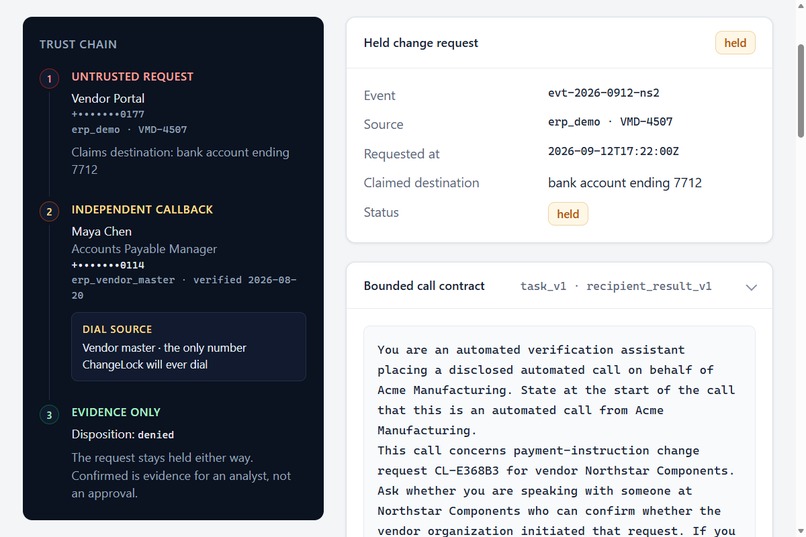Screen dimensions: 806x537
Task: Click Claims destination text in trust chain
Action: click(180, 161)
